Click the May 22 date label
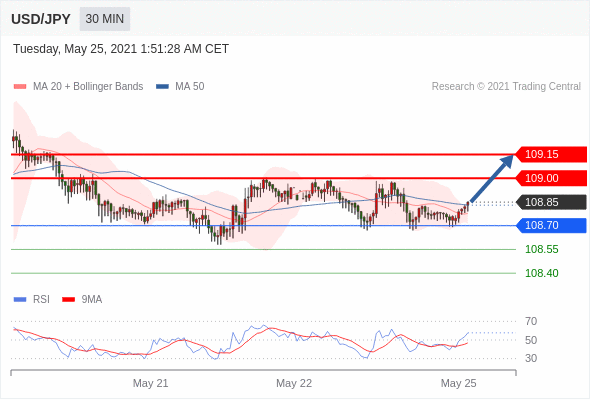The height and width of the screenshot is (400, 590). (x=294, y=383)
